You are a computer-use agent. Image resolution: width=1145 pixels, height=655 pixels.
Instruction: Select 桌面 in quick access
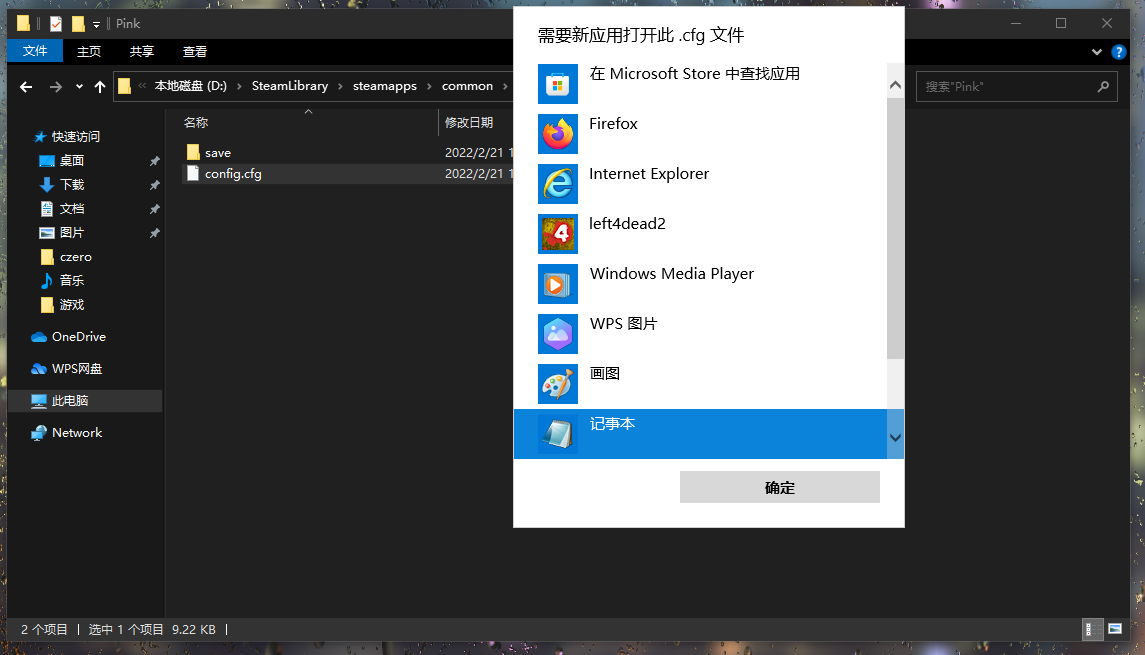pos(72,161)
